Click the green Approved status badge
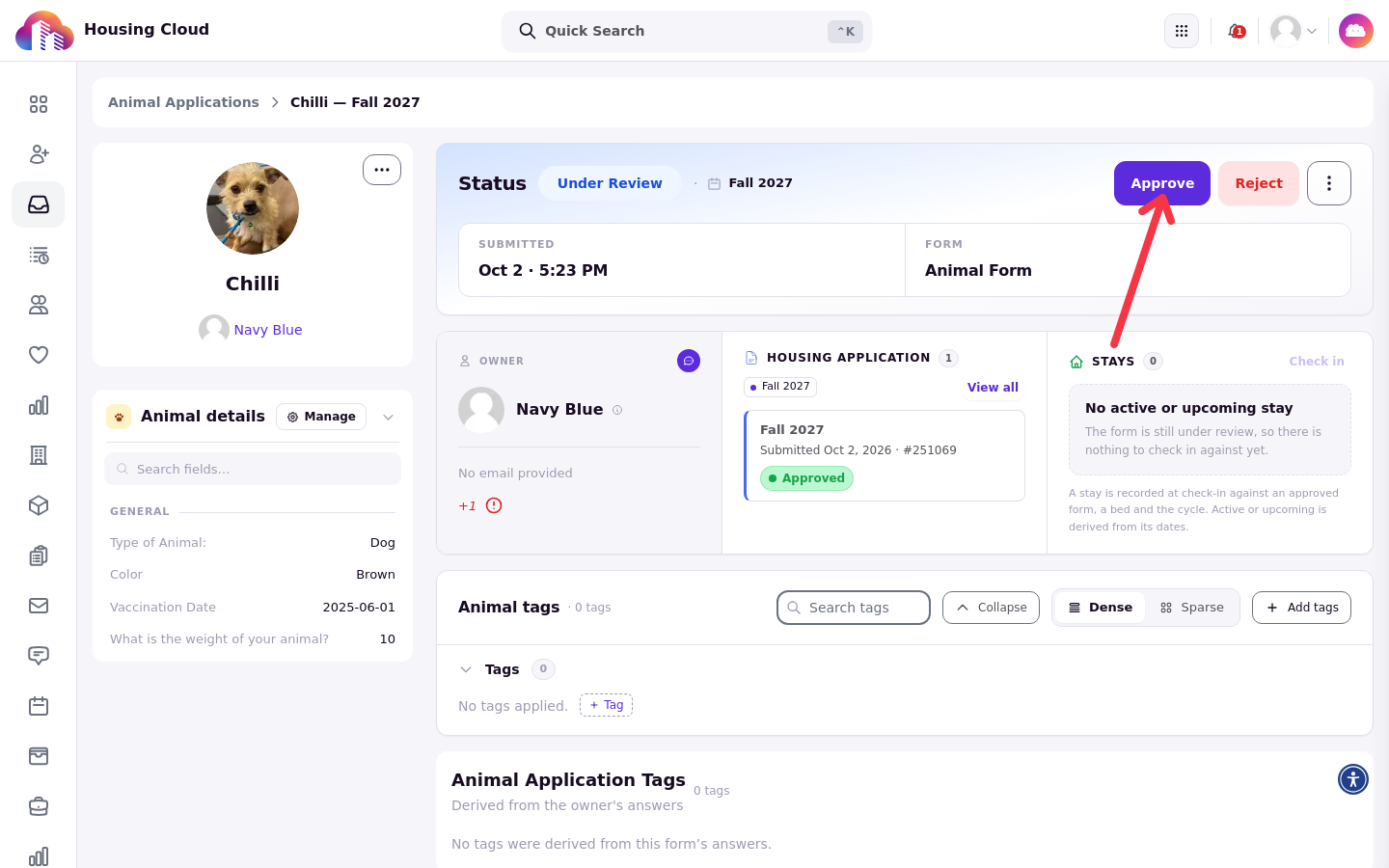The image size is (1389, 868). point(806,478)
